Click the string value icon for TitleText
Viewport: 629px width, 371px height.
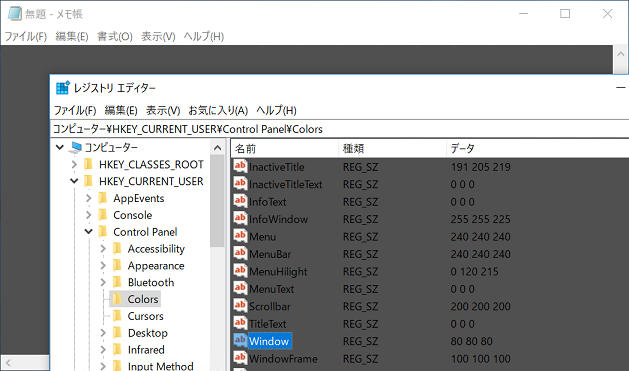[240, 323]
